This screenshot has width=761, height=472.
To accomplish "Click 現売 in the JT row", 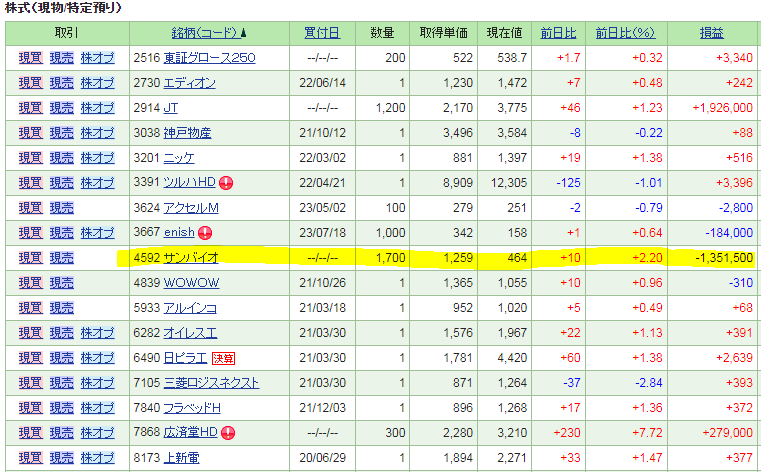I will (62, 108).
